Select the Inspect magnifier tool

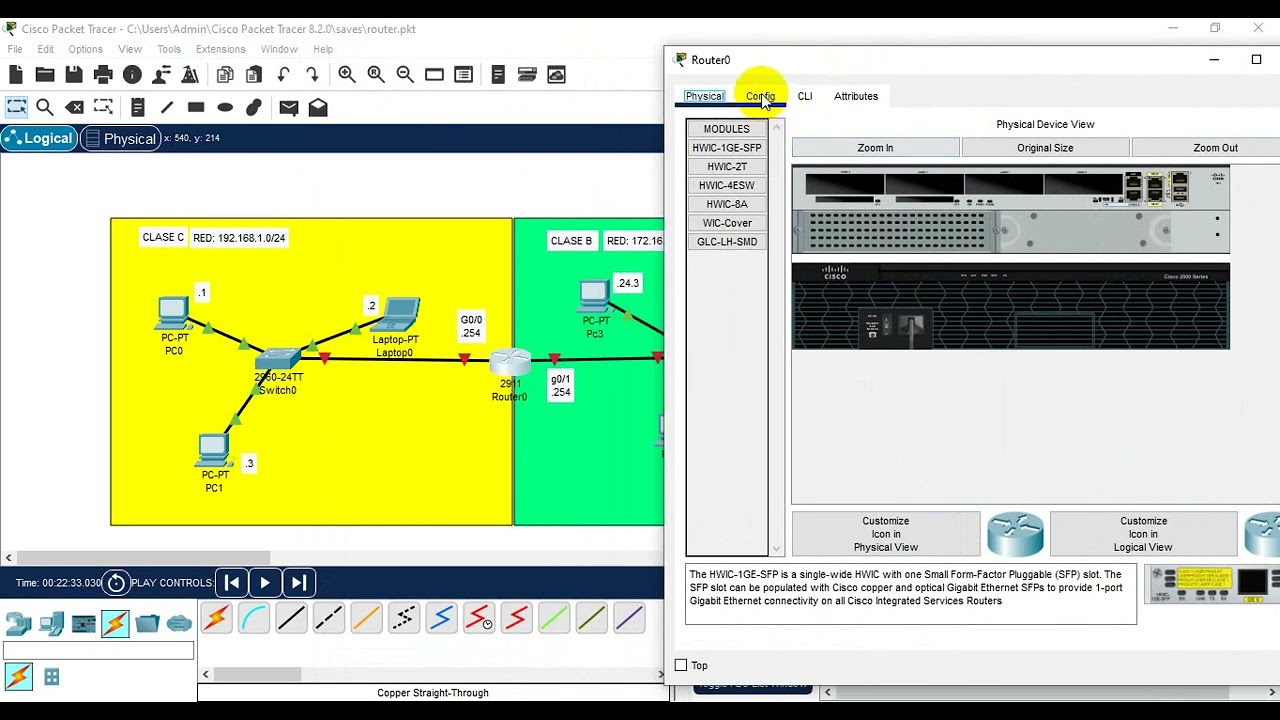[x=45, y=107]
